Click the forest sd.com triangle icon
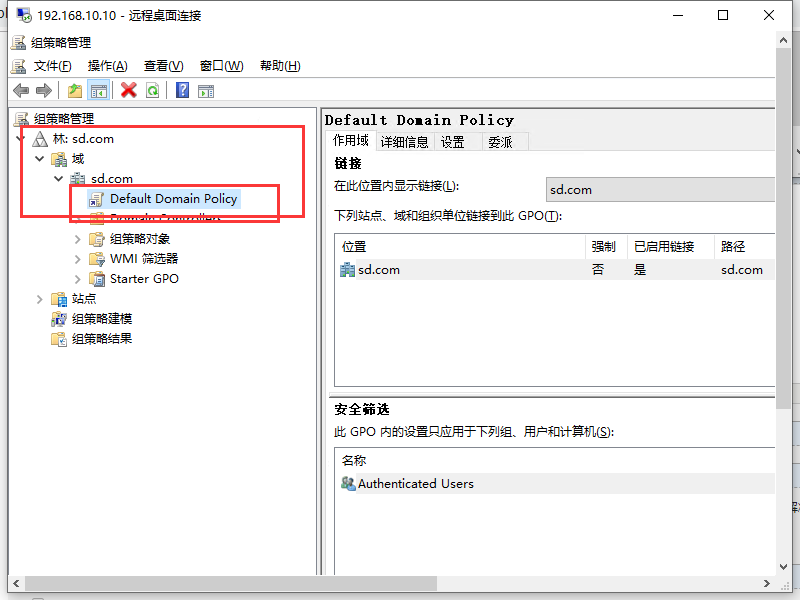This screenshot has height=600, width=800. tap(40, 139)
